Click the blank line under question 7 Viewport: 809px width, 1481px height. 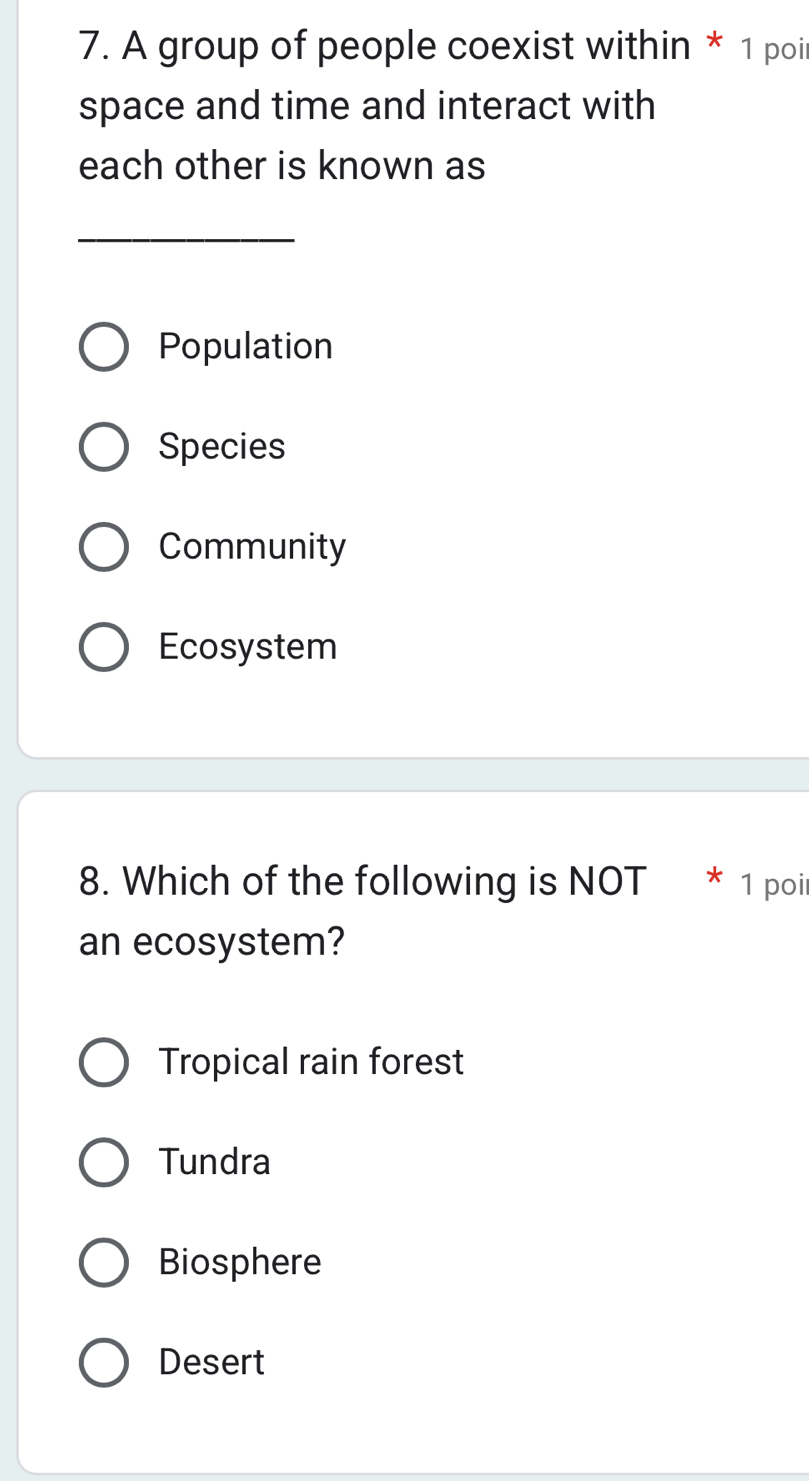pos(186,237)
